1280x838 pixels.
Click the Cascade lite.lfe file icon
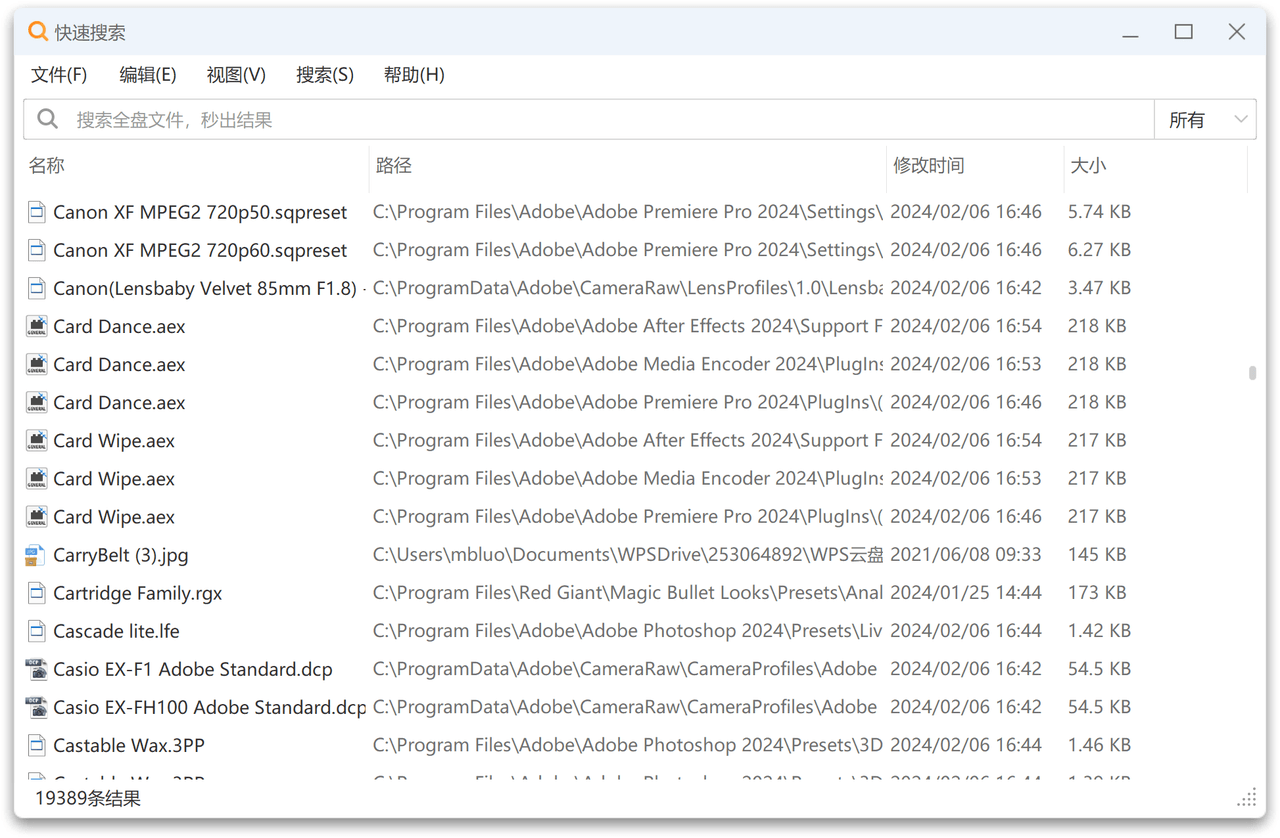[36, 631]
